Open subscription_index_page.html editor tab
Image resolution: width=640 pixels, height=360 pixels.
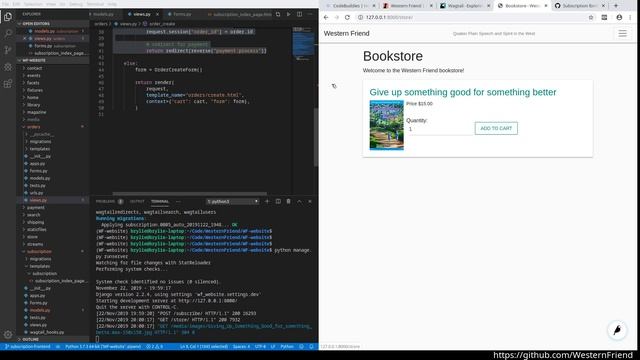pyautogui.click(x=239, y=14)
